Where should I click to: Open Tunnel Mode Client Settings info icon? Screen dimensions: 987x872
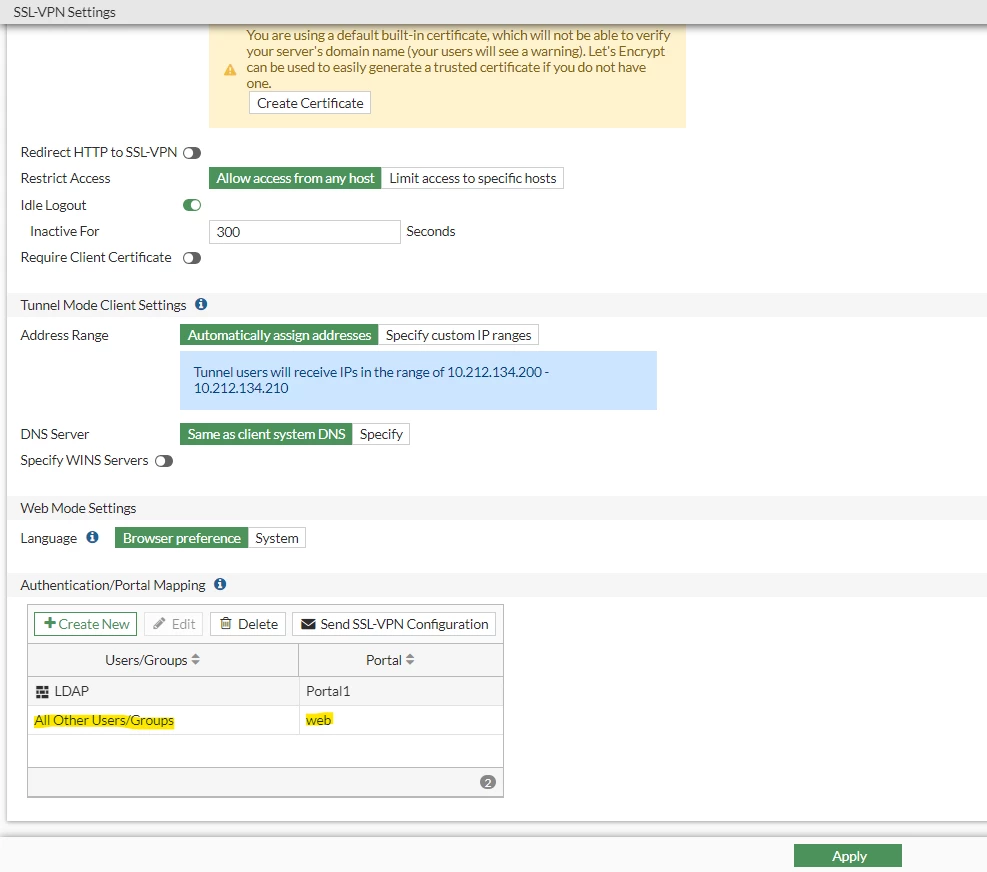point(201,304)
